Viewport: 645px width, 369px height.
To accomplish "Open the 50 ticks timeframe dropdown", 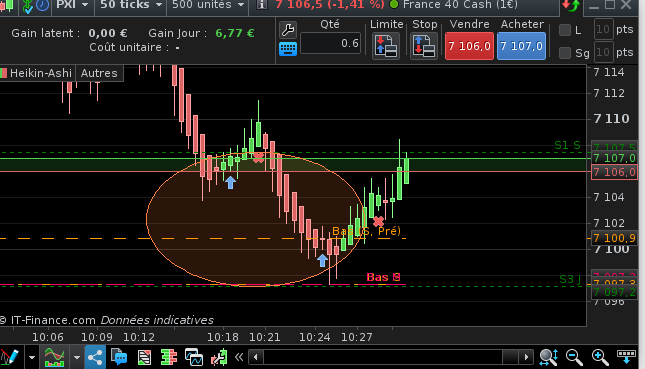I will [131, 5].
